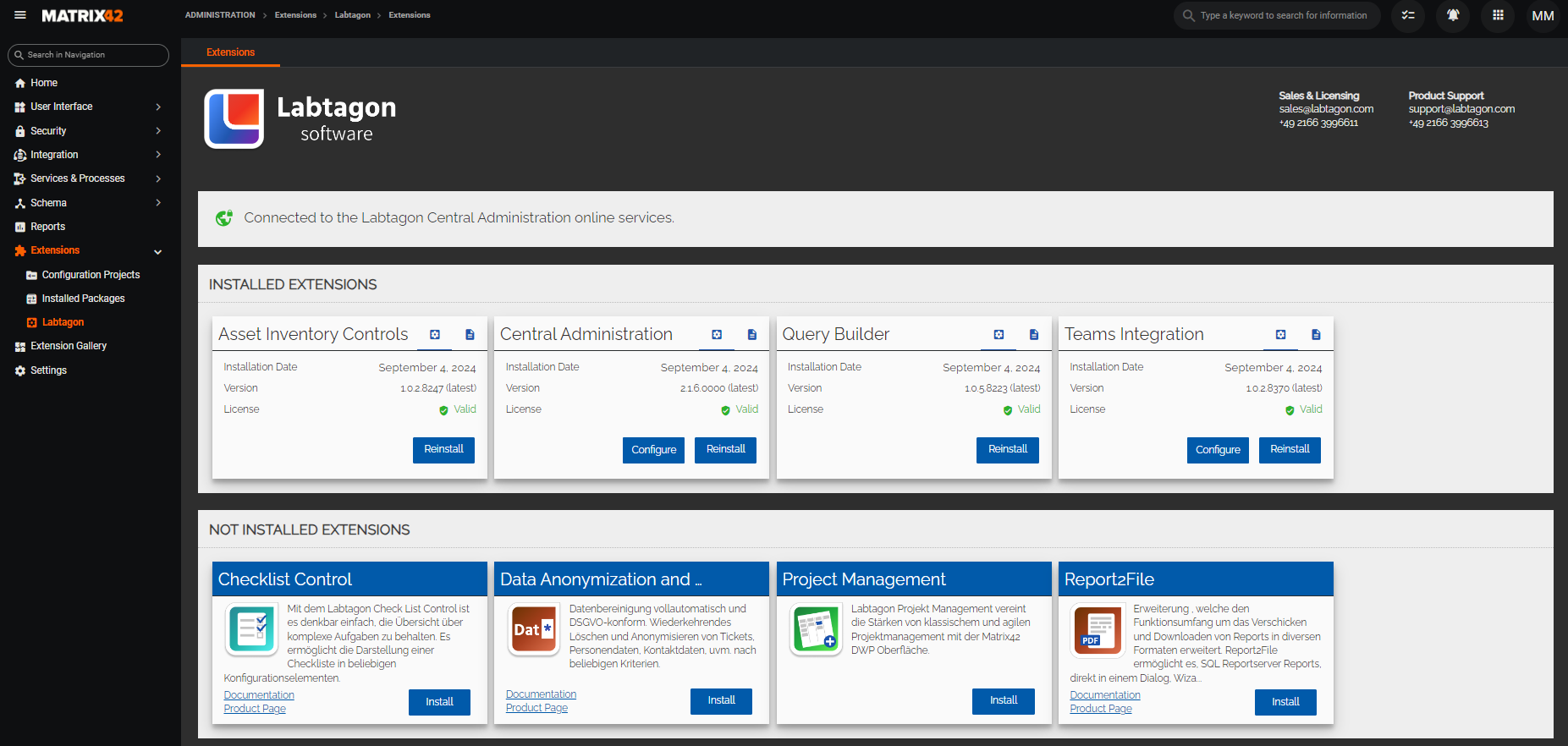Click the Search in Navigation field
The image size is (1568, 746).
pos(89,55)
